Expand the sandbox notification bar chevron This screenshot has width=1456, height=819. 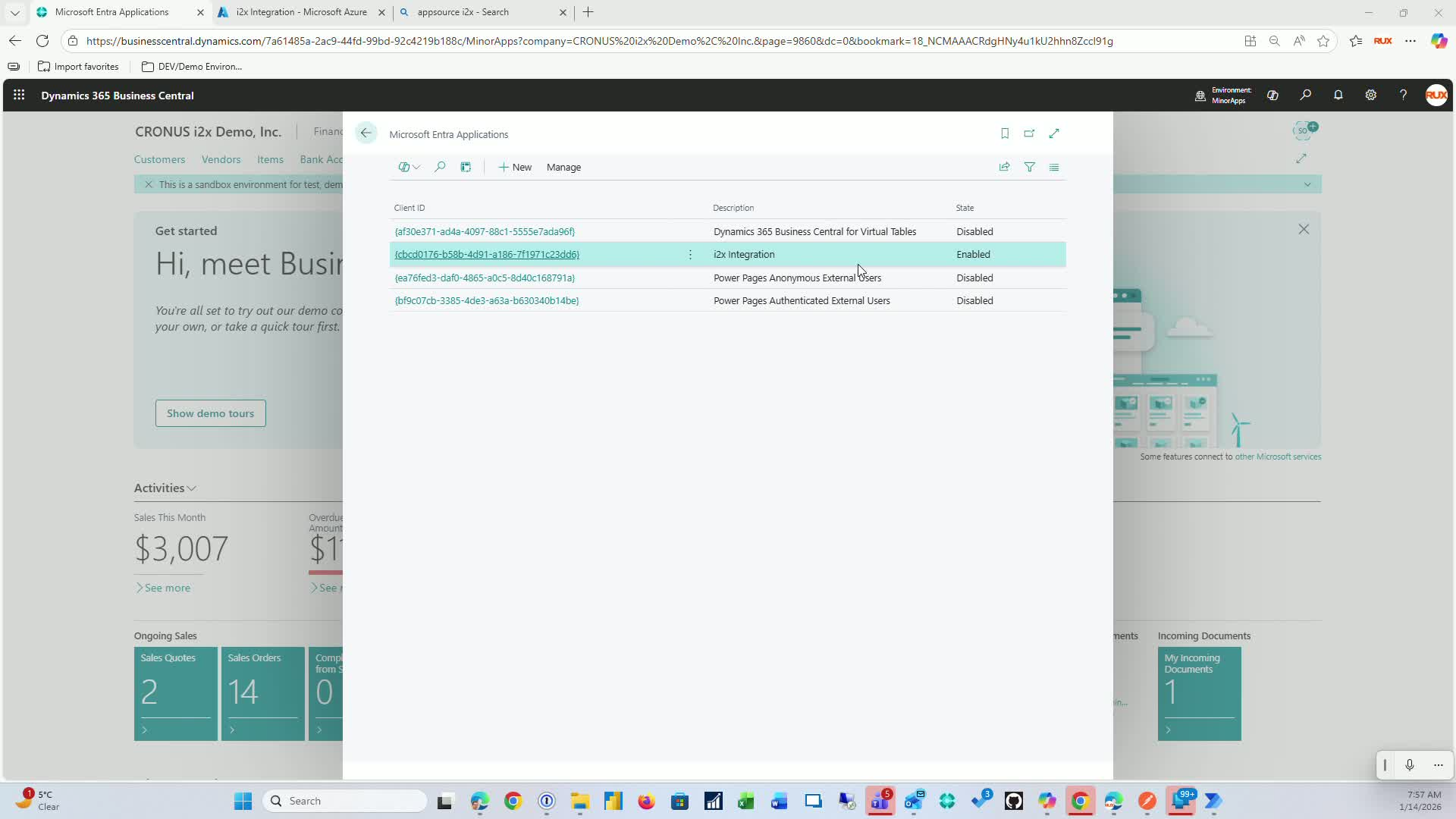click(1307, 184)
